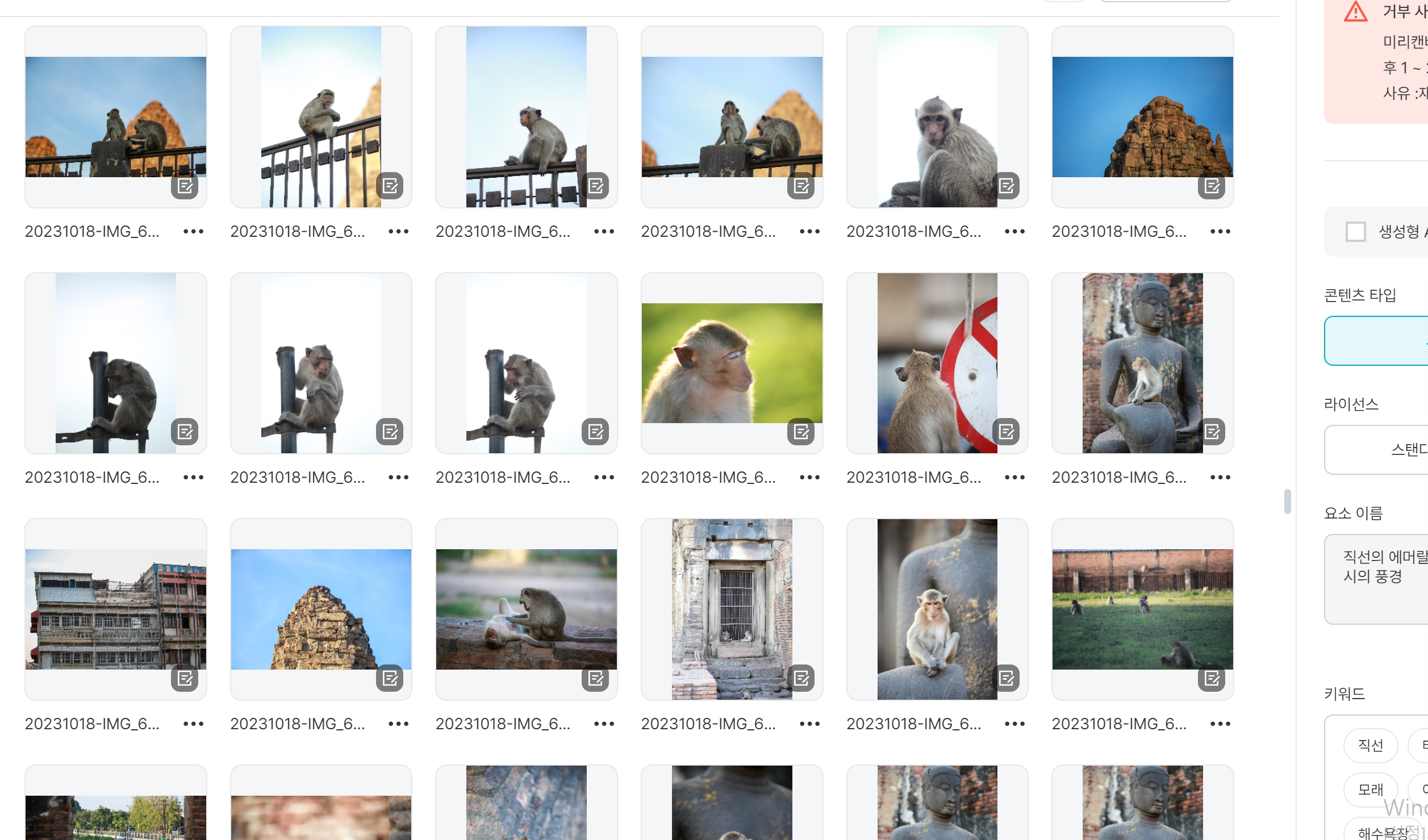This screenshot has height=840, width=1428.
Task: Open the 콘텐츠 타입 dropdown
Action: click(1376, 341)
